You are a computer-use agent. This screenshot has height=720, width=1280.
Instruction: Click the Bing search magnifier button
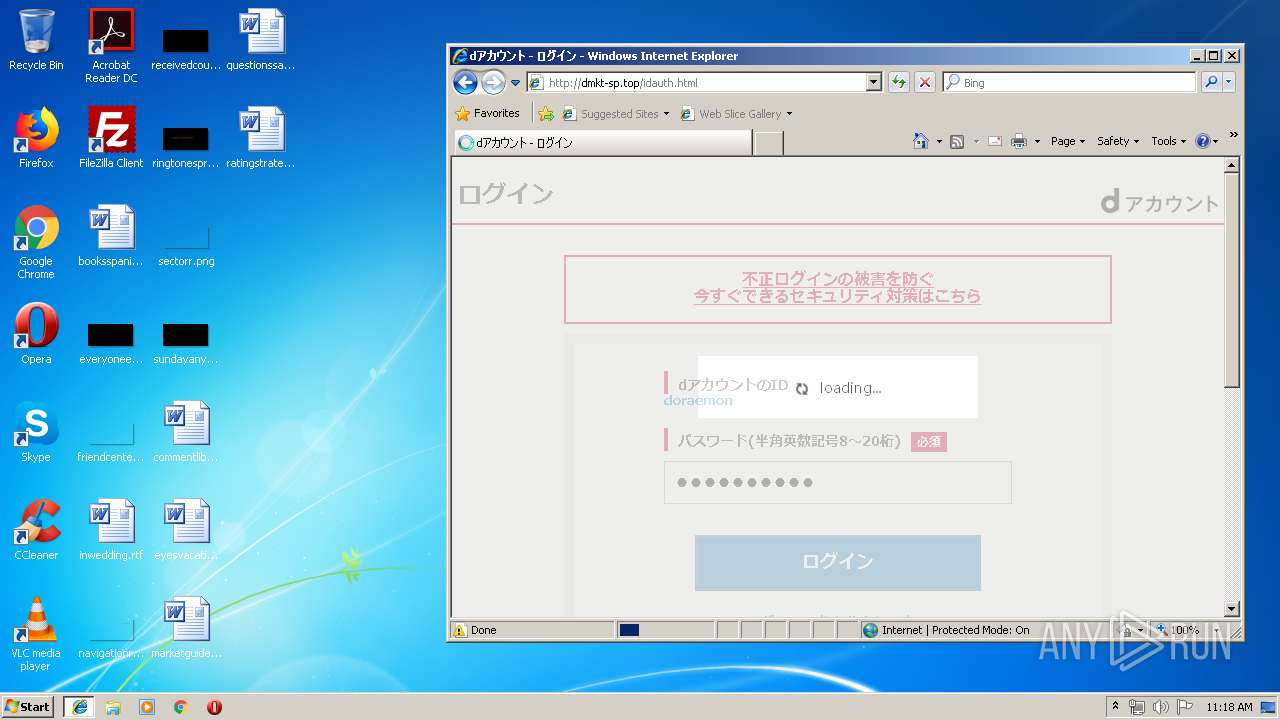[1211, 82]
